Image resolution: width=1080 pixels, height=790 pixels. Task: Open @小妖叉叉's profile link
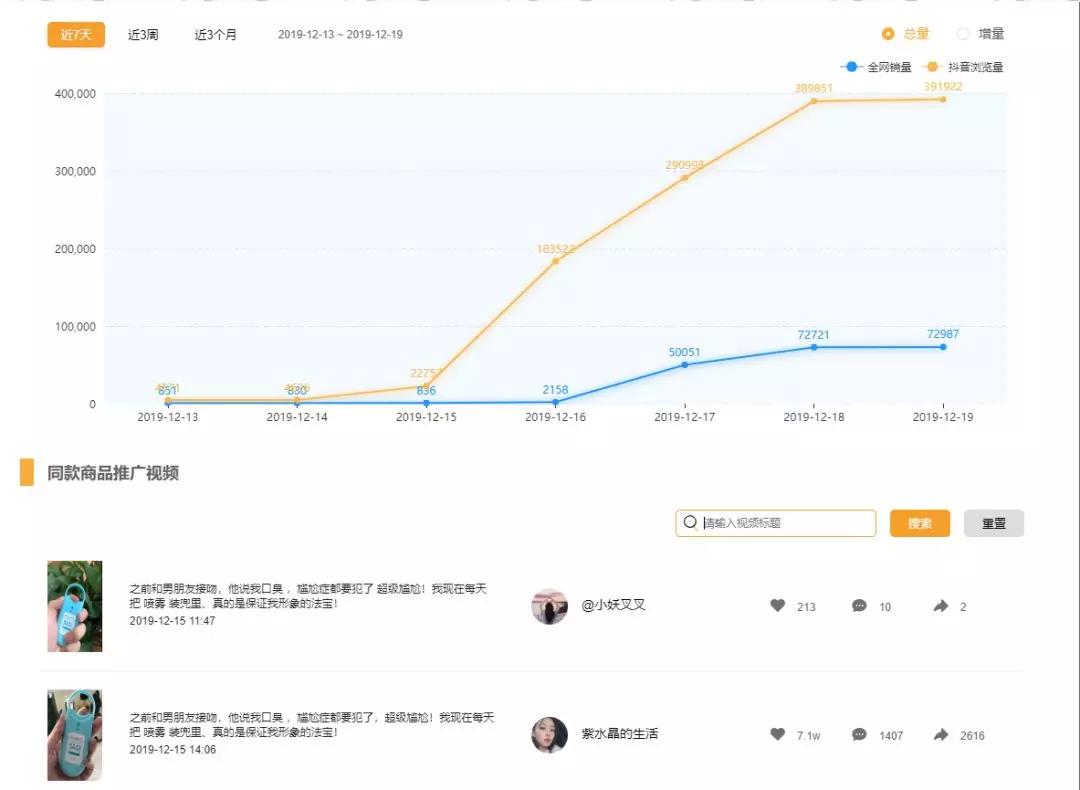pyautogui.click(x=615, y=606)
